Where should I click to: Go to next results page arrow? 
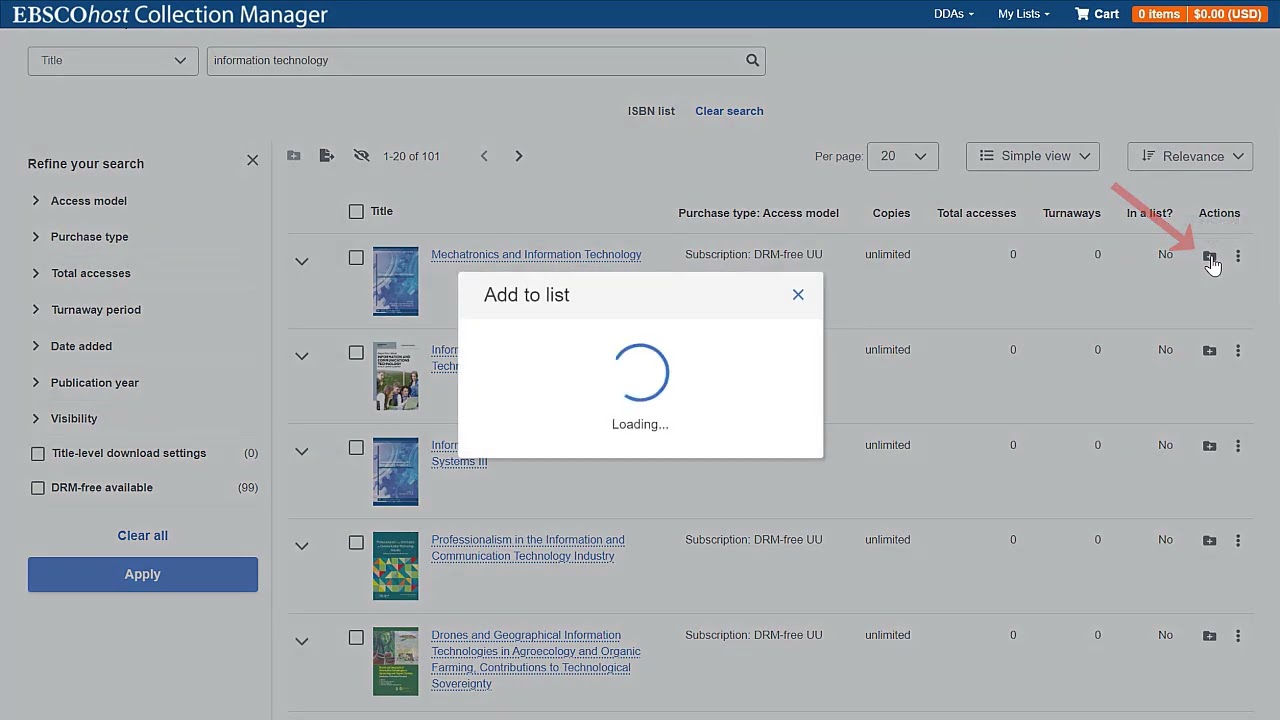tap(518, 156)
